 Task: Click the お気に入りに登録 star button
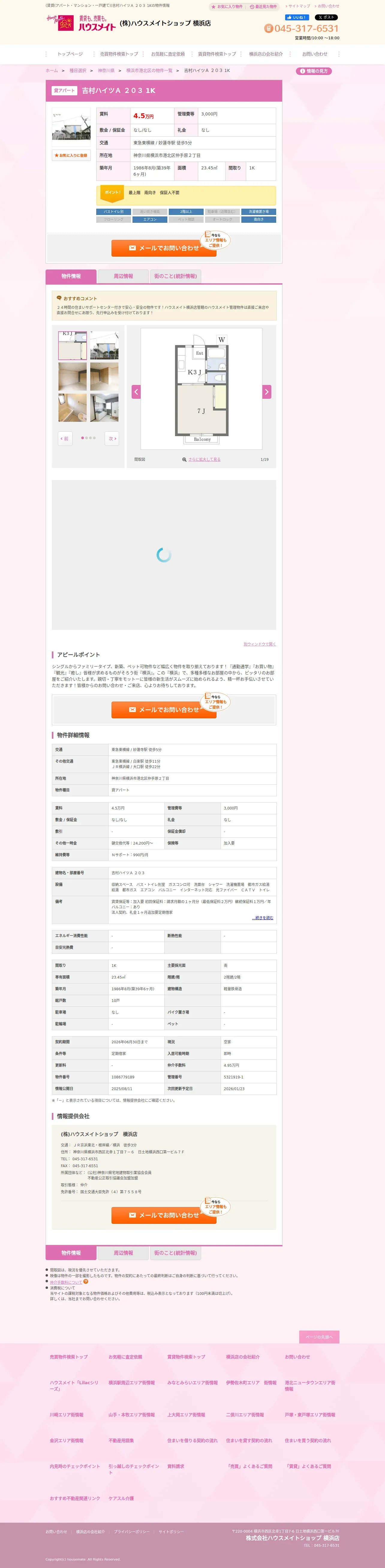pyautogui.click(x=71, y=155)
